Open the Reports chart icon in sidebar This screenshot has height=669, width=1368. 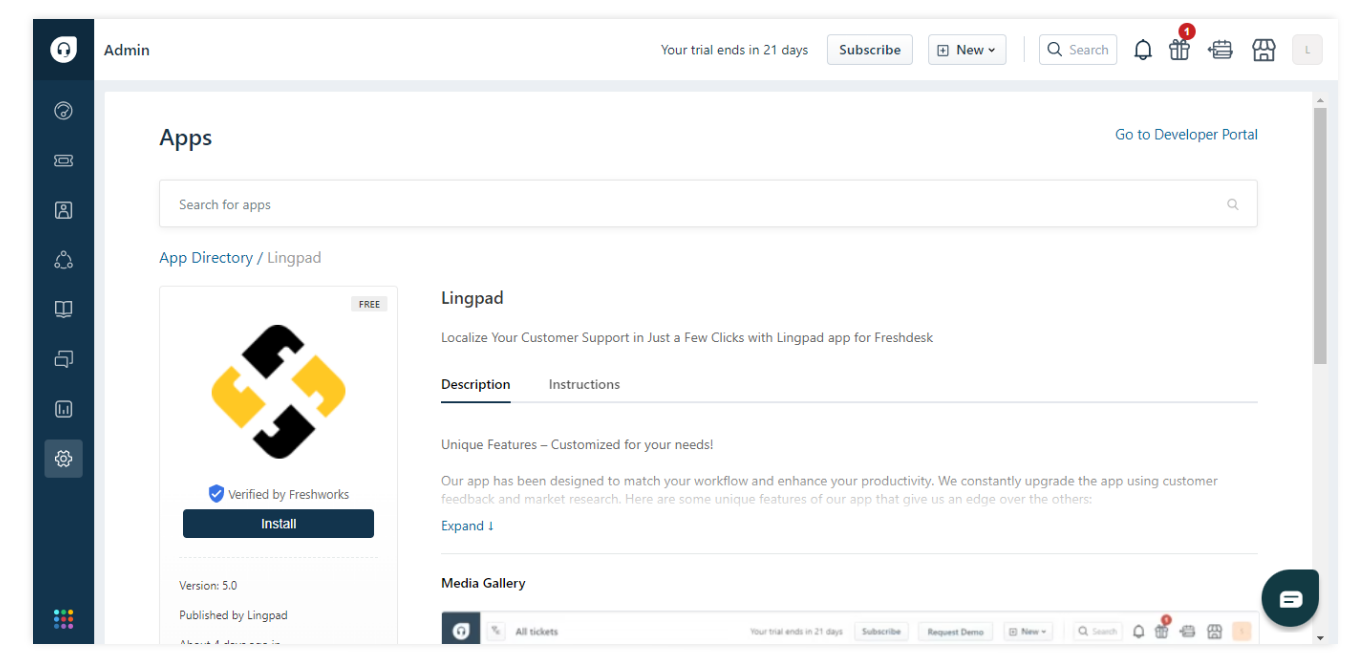63,409
